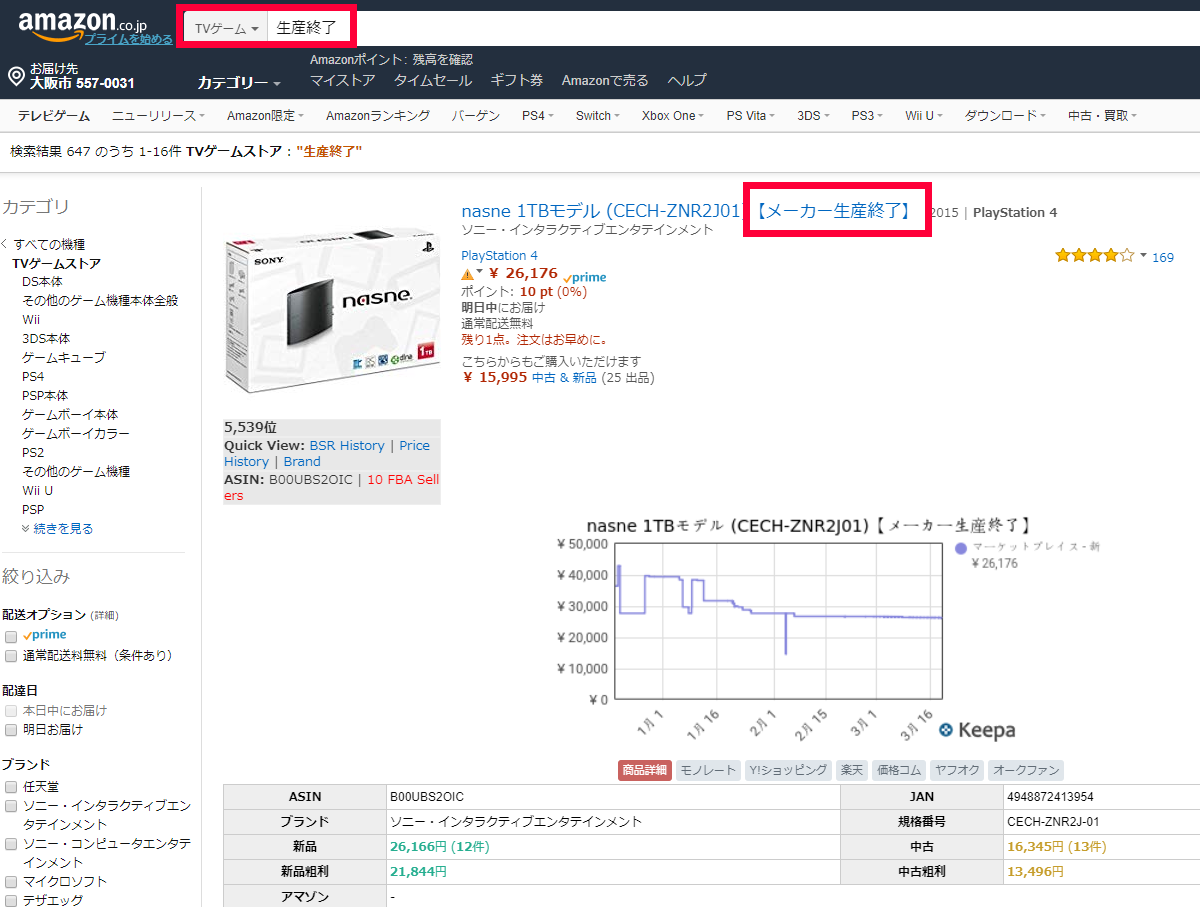This screenshot has height=907, width=1200.
Task: Select the モノレート tab below chart
Action: click(x=708, y=770)
